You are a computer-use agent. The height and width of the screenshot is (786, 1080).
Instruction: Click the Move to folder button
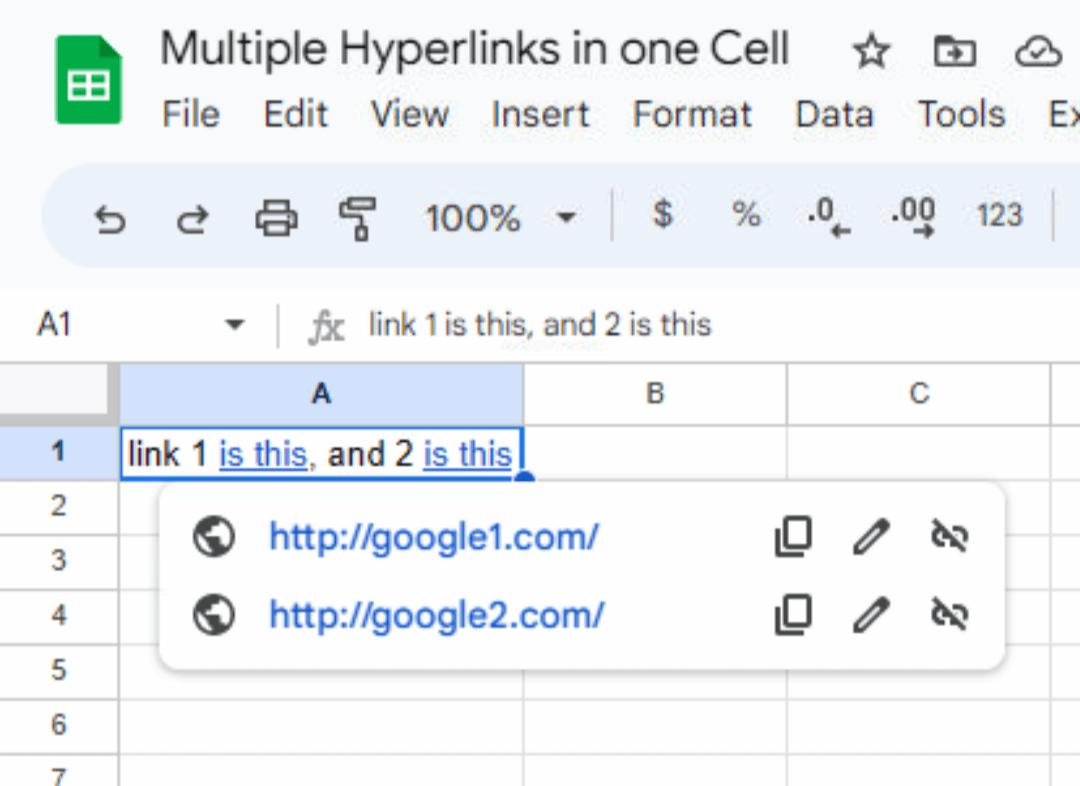(954, 50)
